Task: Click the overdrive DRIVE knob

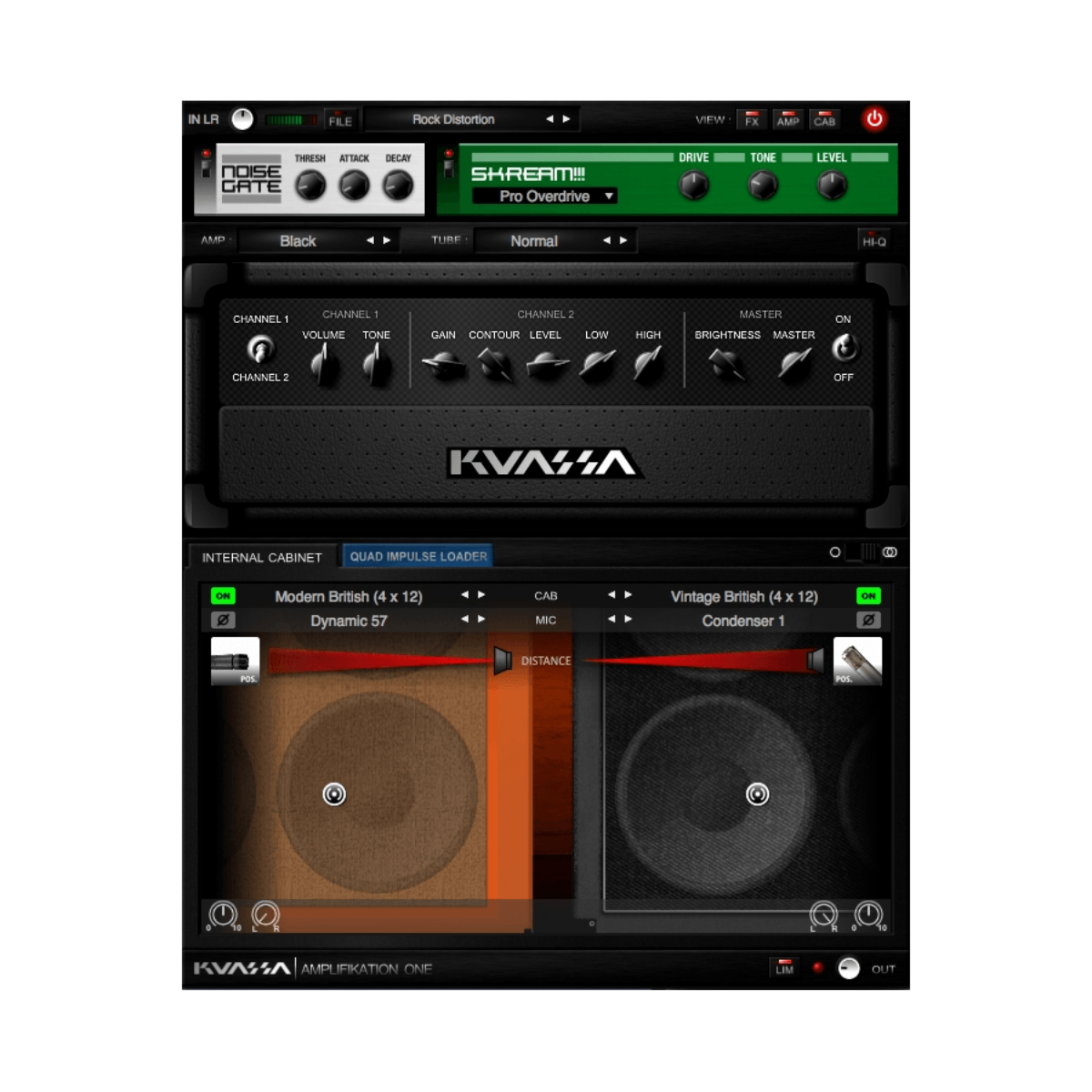Action: pyautogui.click(x=694, y=186)
